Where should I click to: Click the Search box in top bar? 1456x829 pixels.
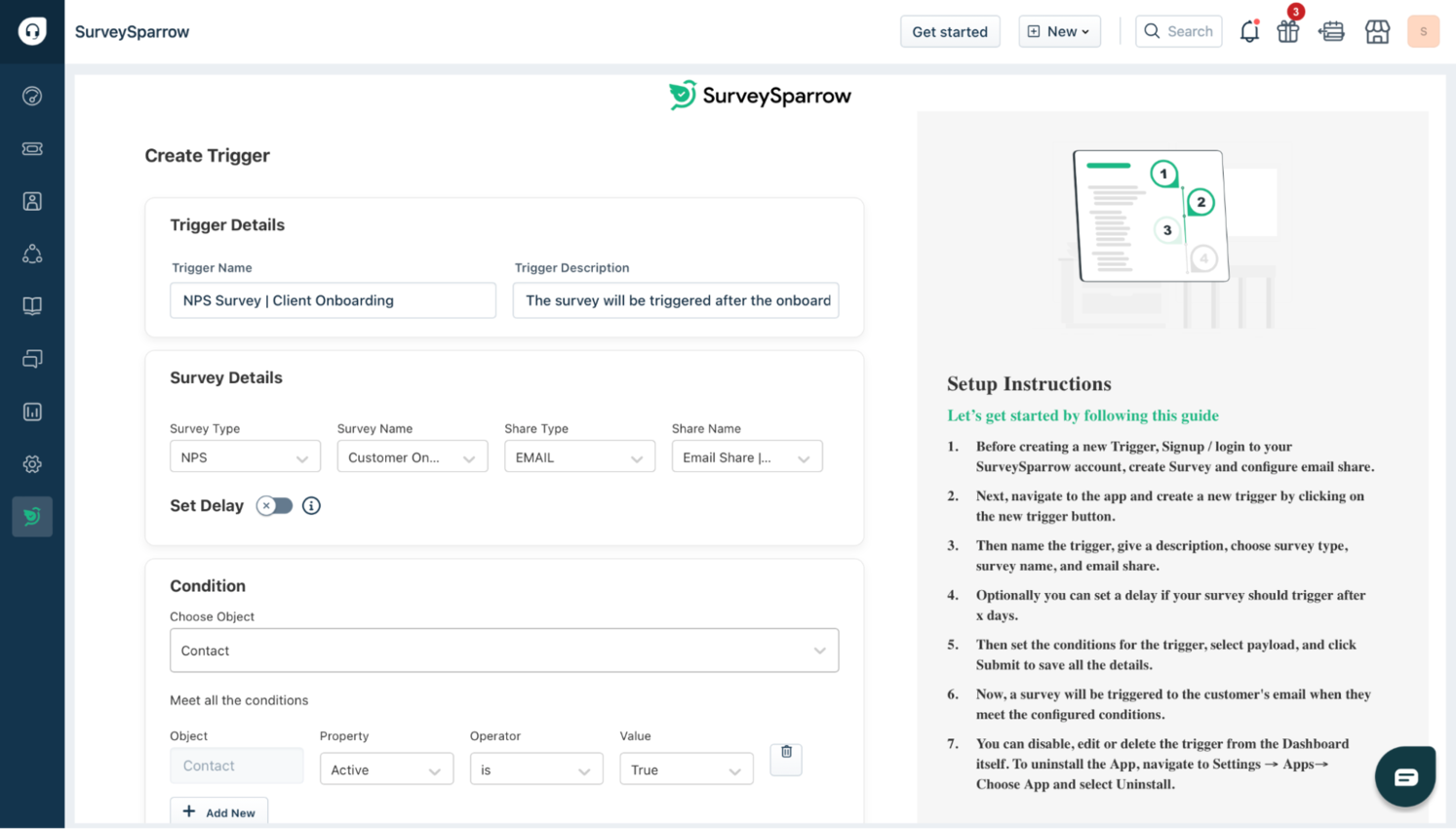[x=1178, y=31]
